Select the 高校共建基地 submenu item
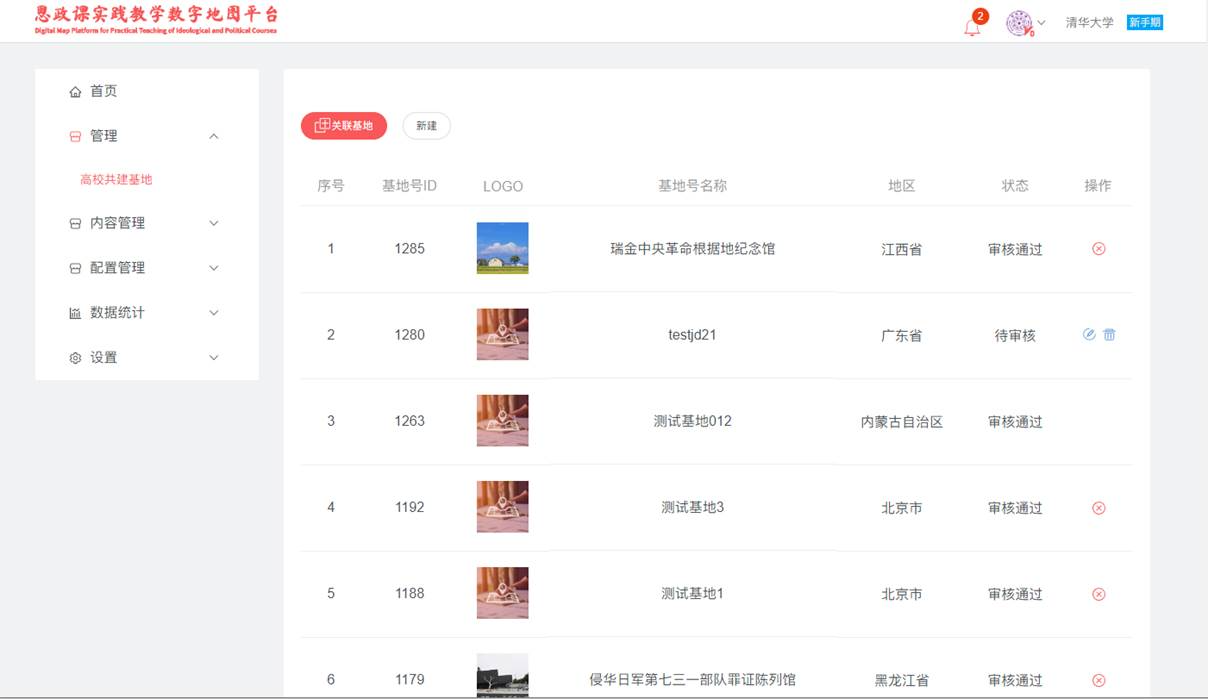The image size is (1208, 699). click(116, 180)
